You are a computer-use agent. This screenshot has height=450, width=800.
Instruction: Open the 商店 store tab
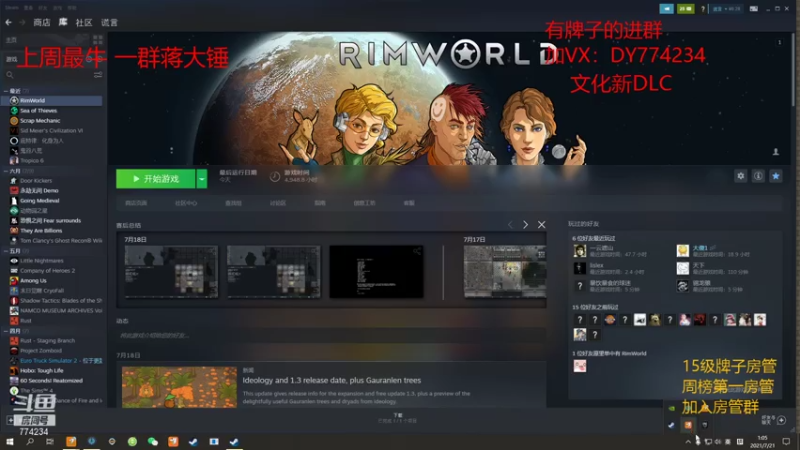[42, 22]
